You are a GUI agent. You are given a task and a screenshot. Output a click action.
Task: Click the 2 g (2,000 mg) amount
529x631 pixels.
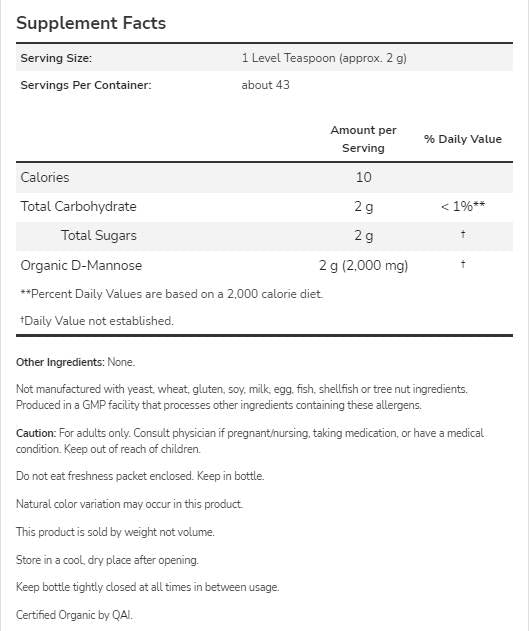[363, 265]
